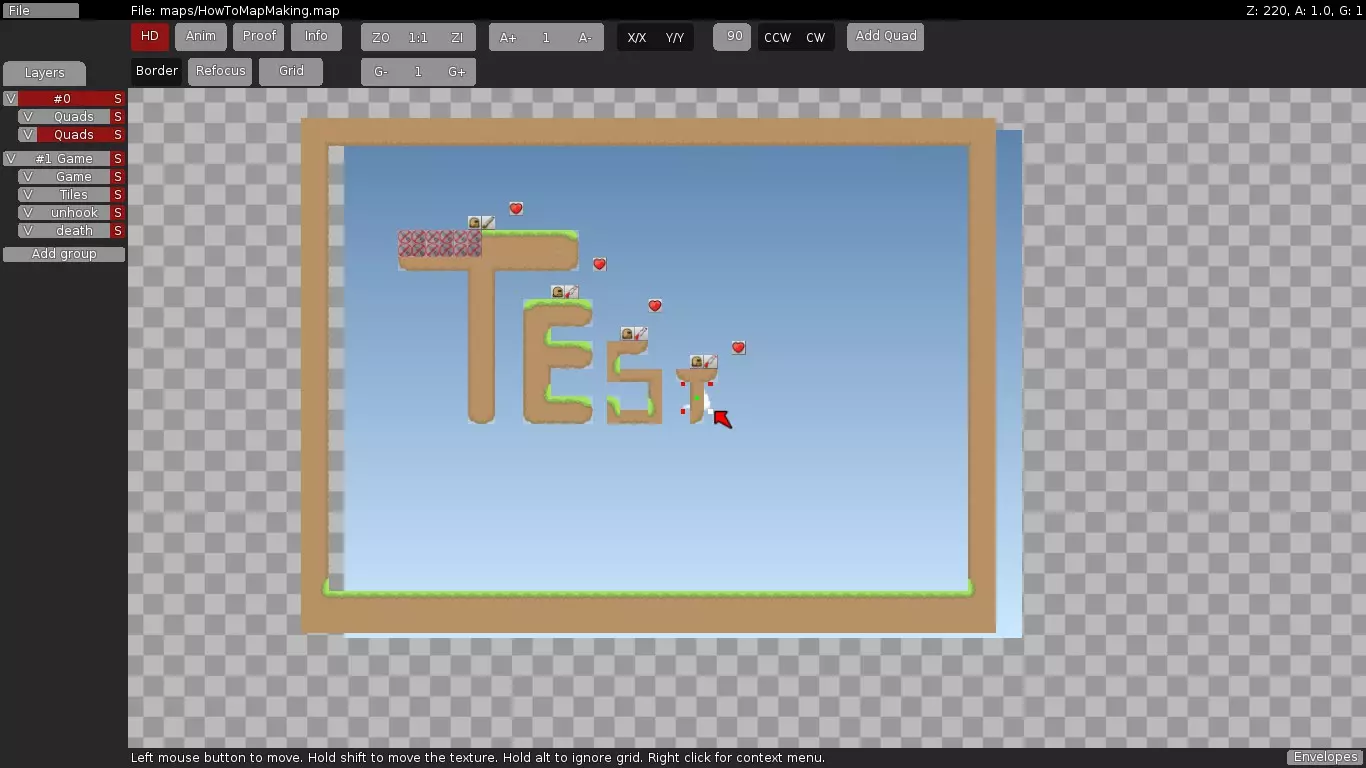Click the ZI zoom in button
This screenshot has width=1366, height=768.
[x=457, y=38]
